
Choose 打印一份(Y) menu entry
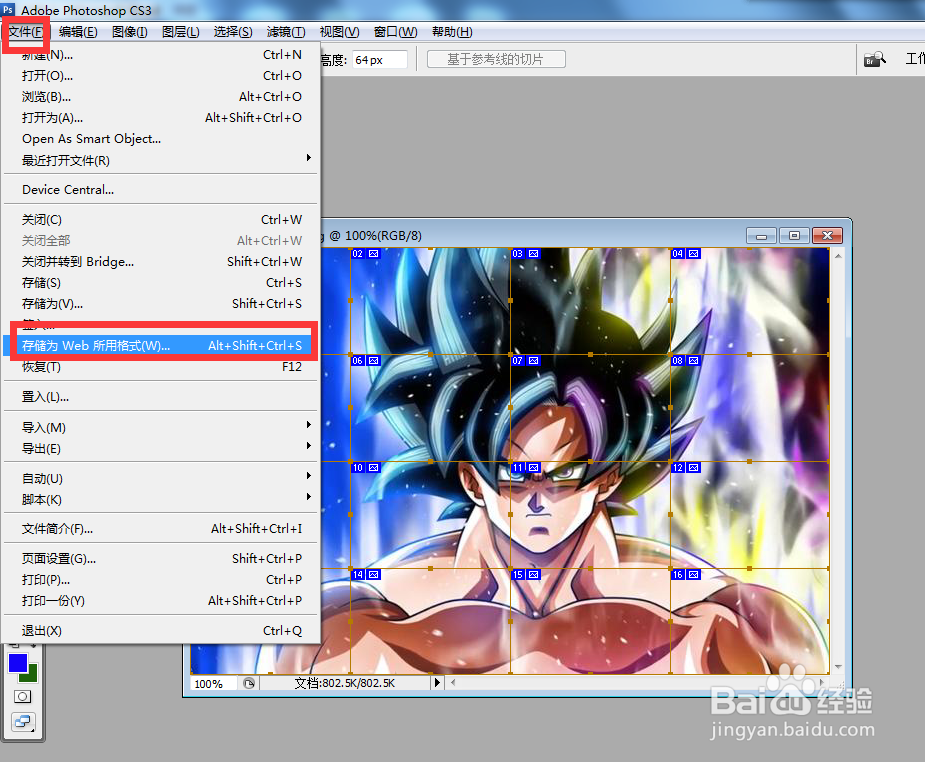click(x=161, y=601)
